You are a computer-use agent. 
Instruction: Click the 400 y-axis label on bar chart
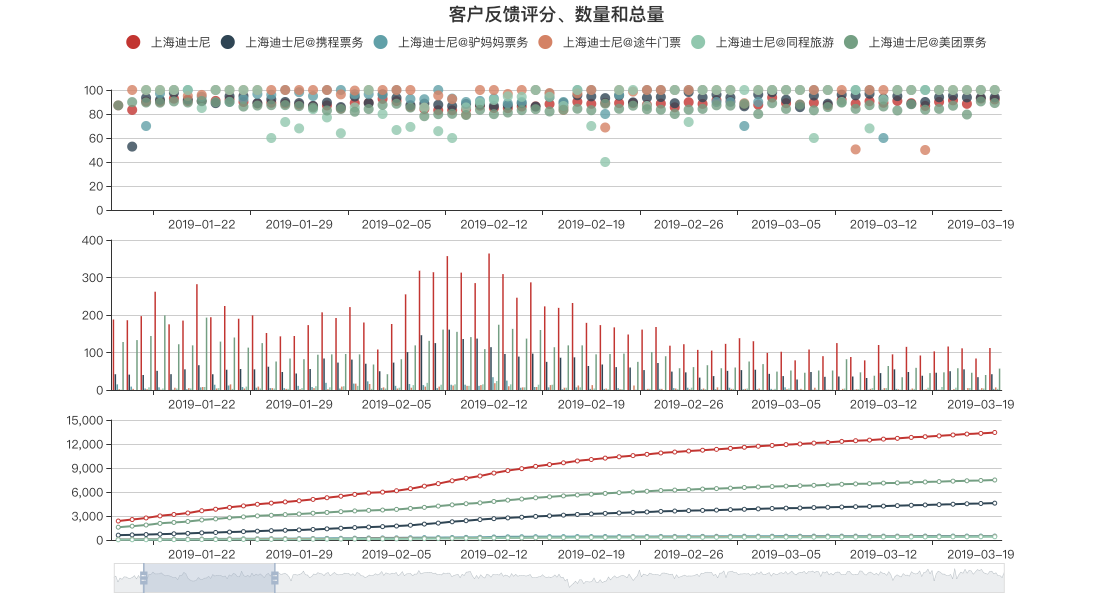click(92, 240)
